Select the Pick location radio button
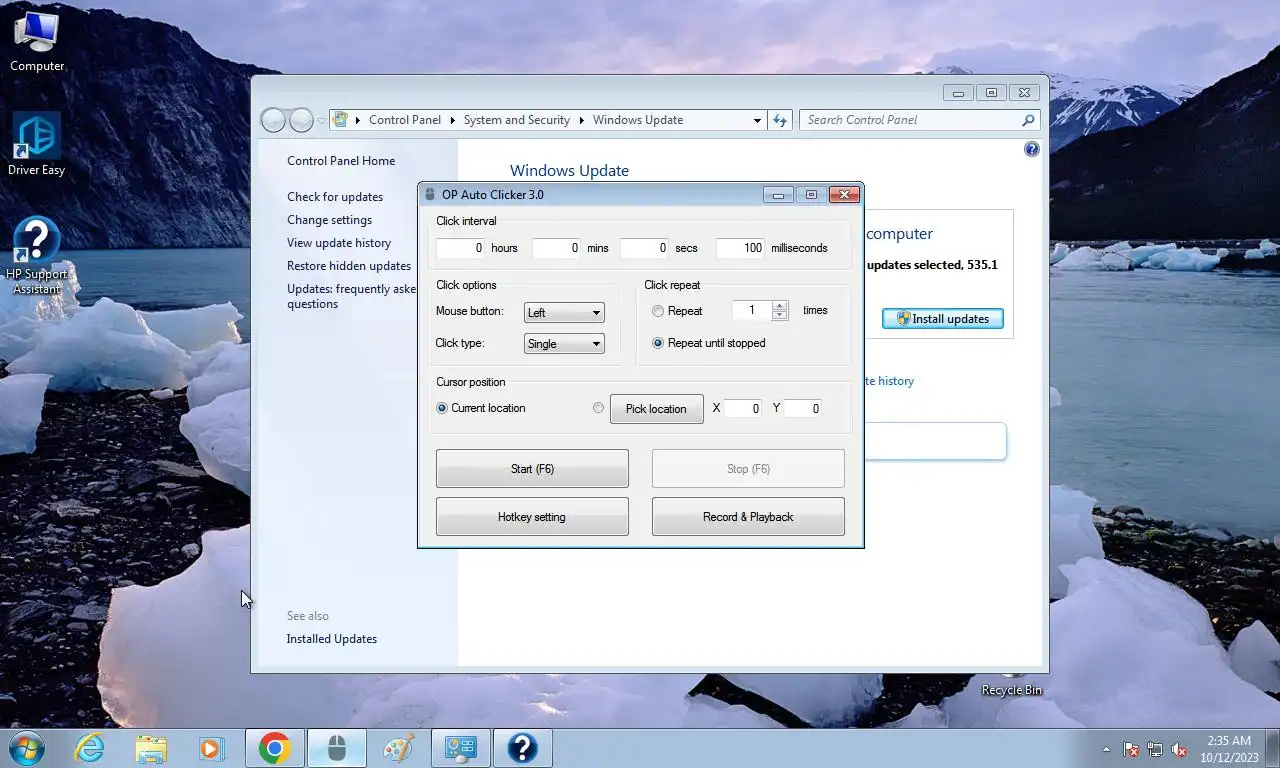1280x768 pixels. tap(598, 408)
